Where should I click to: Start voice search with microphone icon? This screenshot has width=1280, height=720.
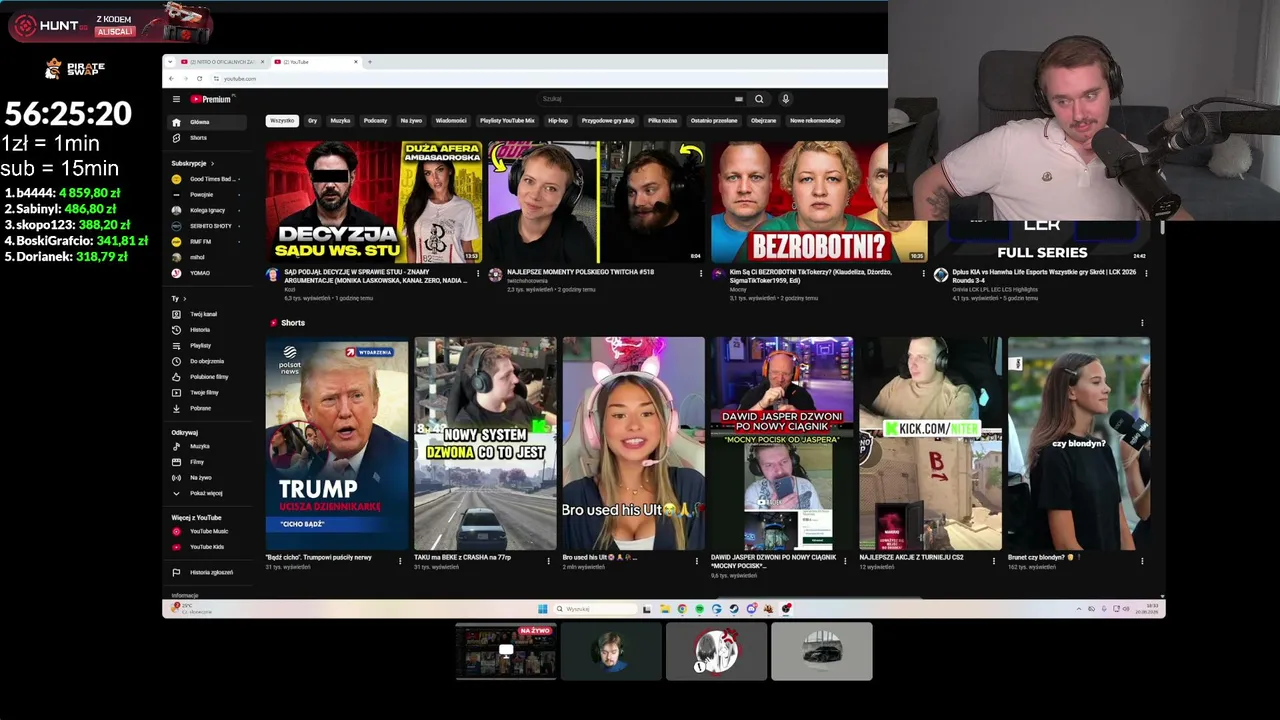pos(786,99)
